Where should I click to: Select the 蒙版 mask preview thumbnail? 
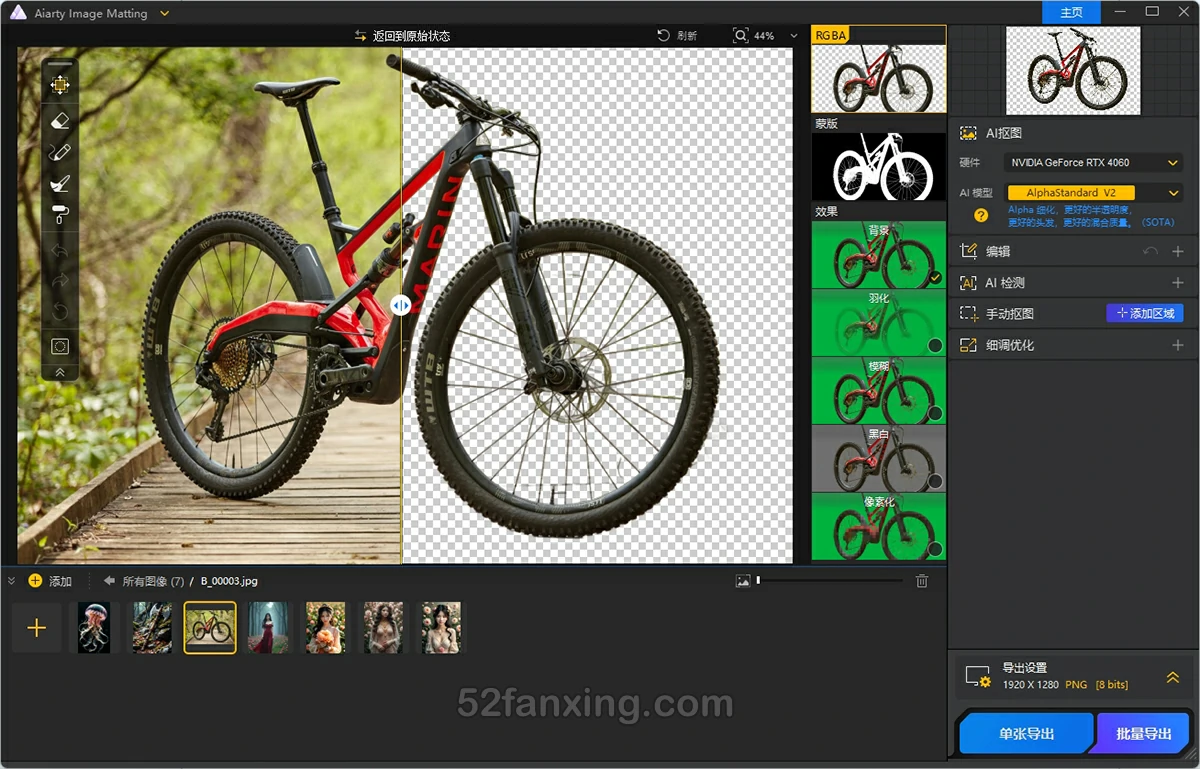point(878,166)
